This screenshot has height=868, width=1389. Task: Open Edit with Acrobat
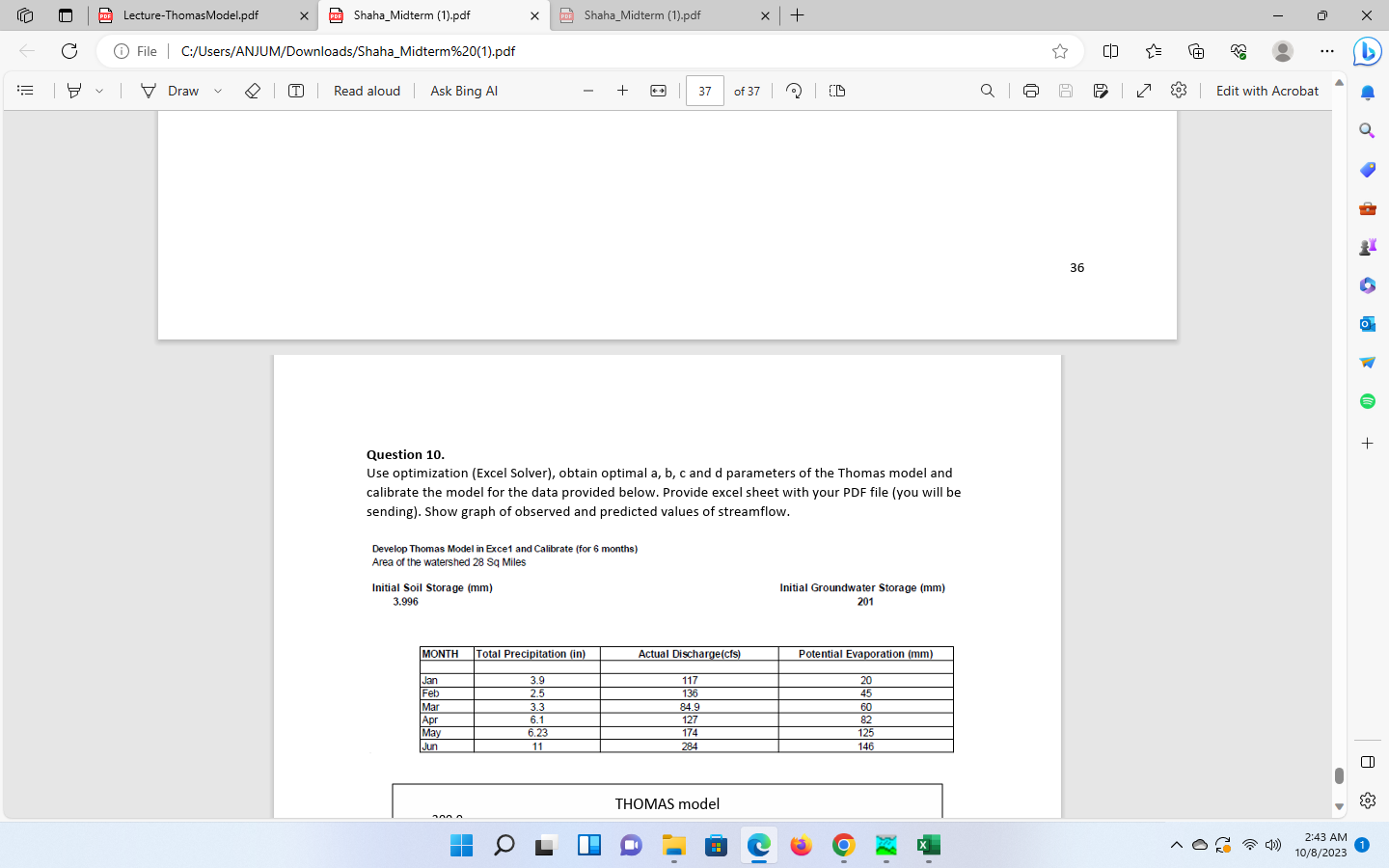(x=1266, y=90)
